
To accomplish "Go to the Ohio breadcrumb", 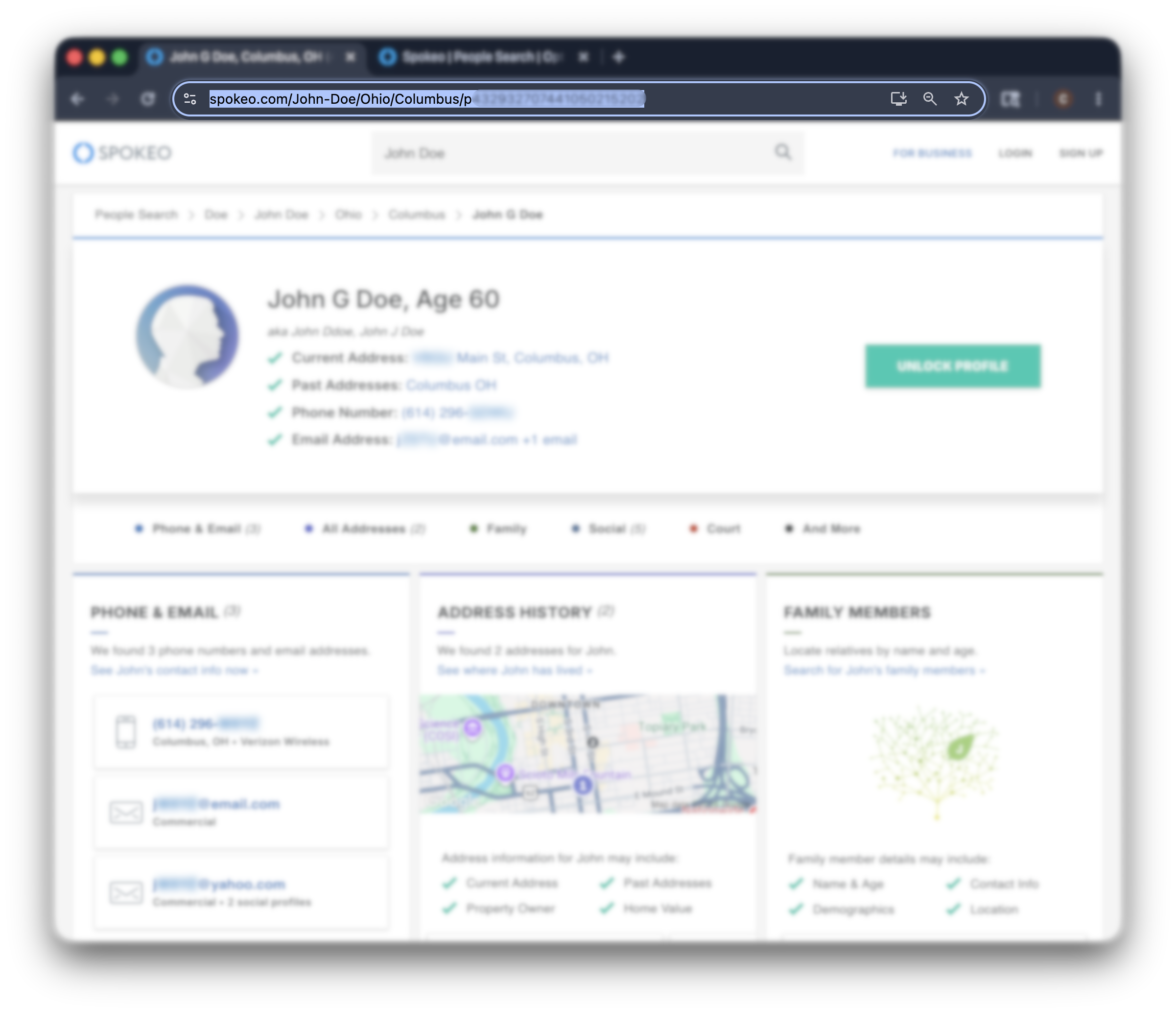I will [x=348, y=214].
